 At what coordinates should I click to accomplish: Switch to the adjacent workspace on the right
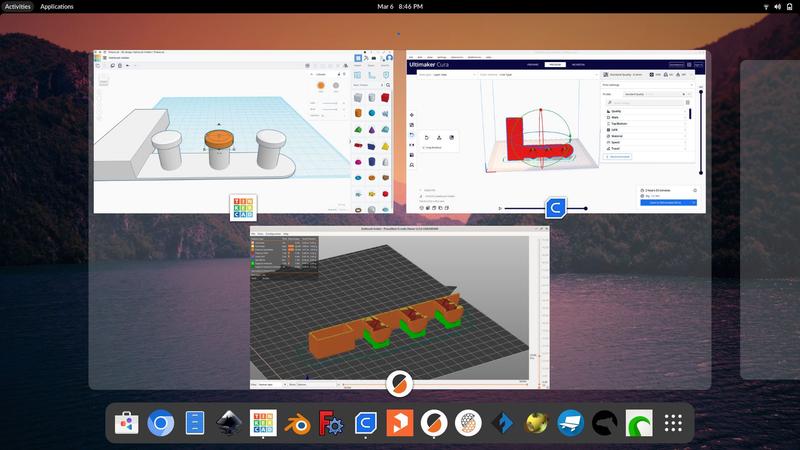[770, 219]
